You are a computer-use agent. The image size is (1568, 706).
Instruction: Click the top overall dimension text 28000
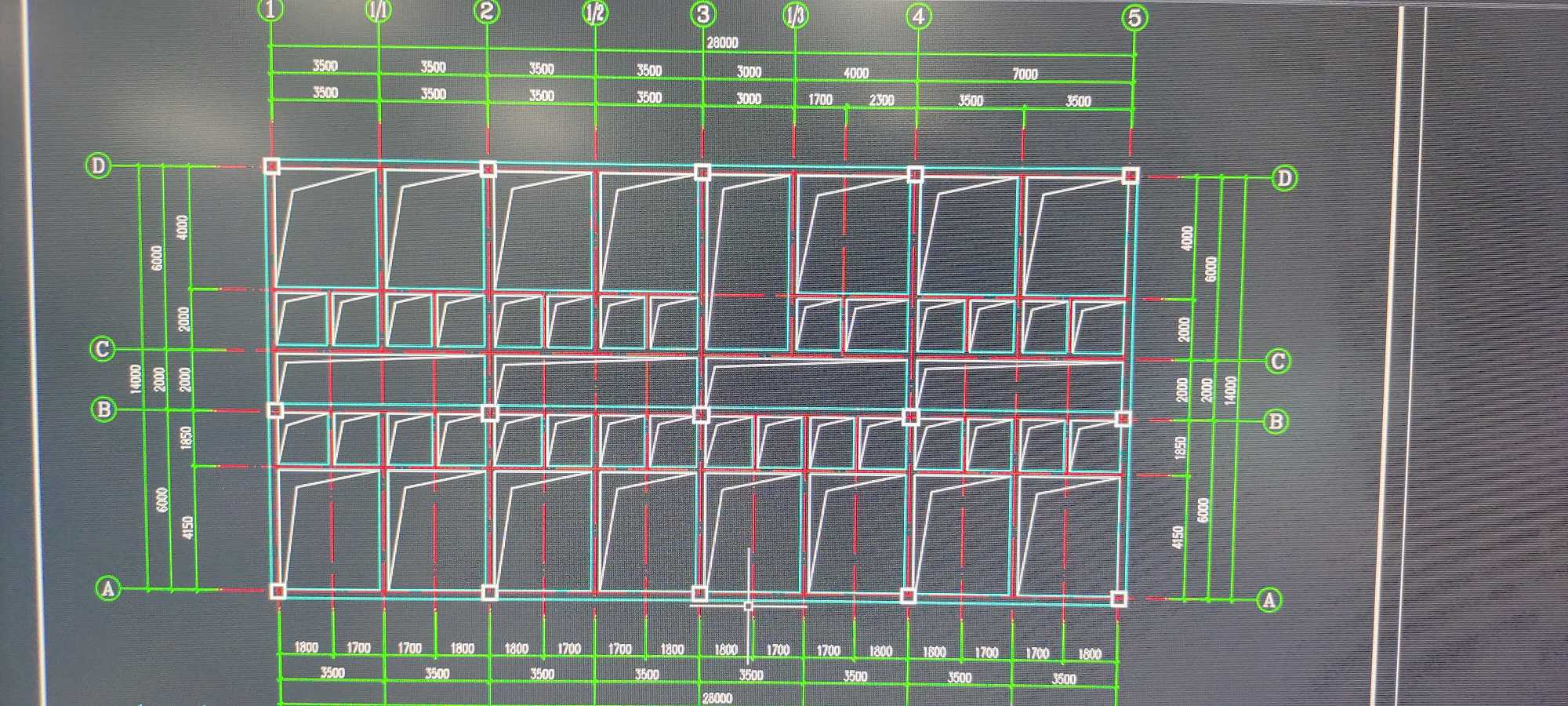721,42
